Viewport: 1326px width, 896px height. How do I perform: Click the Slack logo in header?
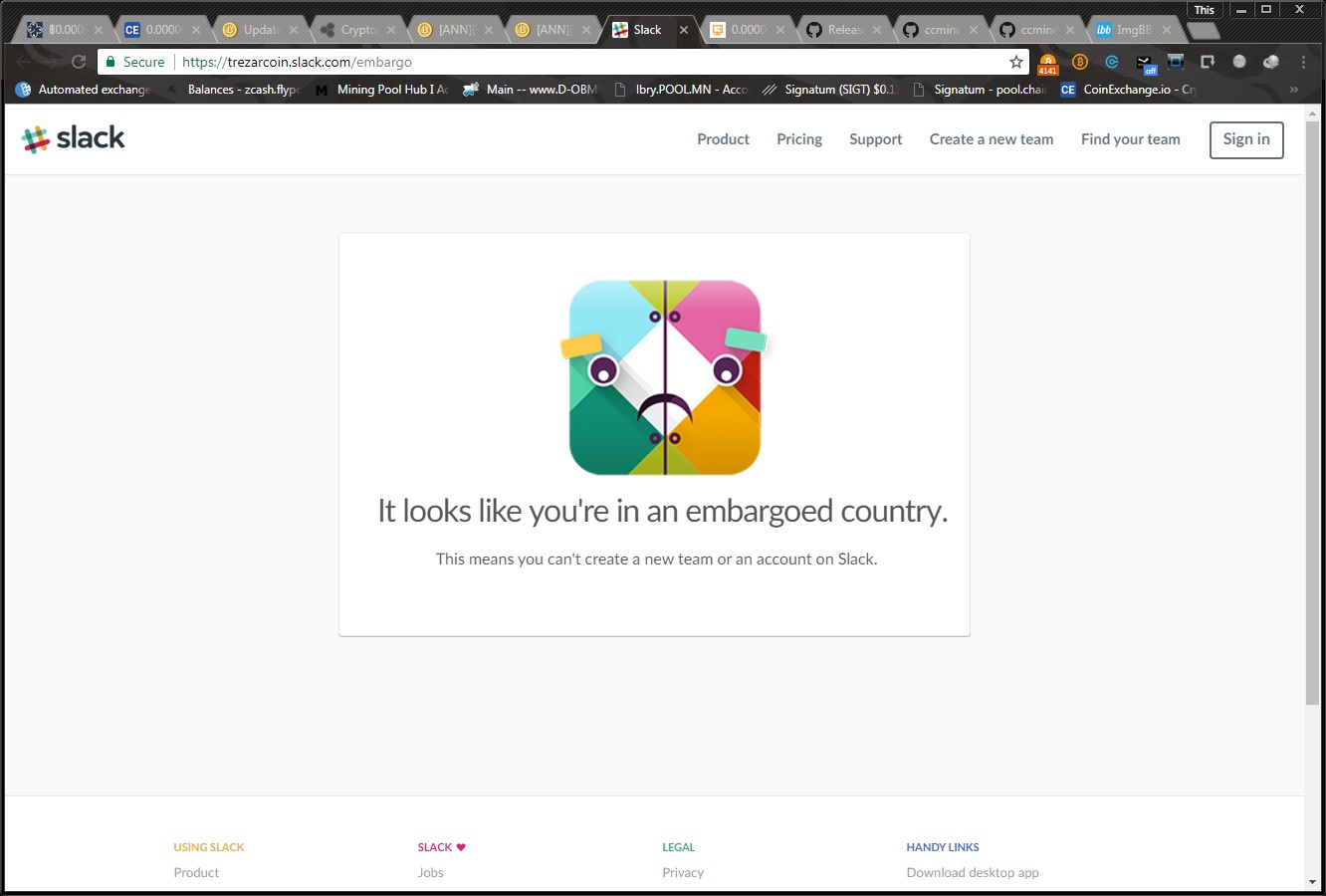tap(74, 138)
